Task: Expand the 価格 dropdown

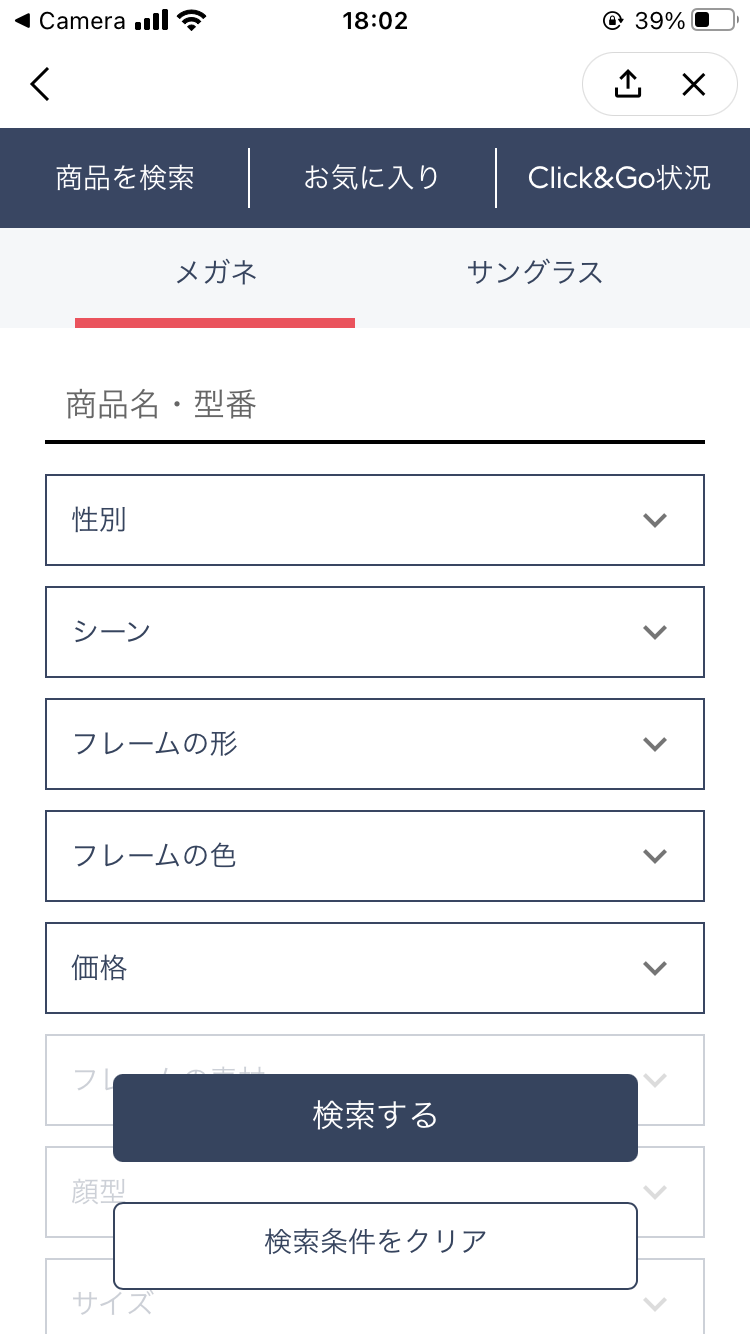Action: pos(375,968)
